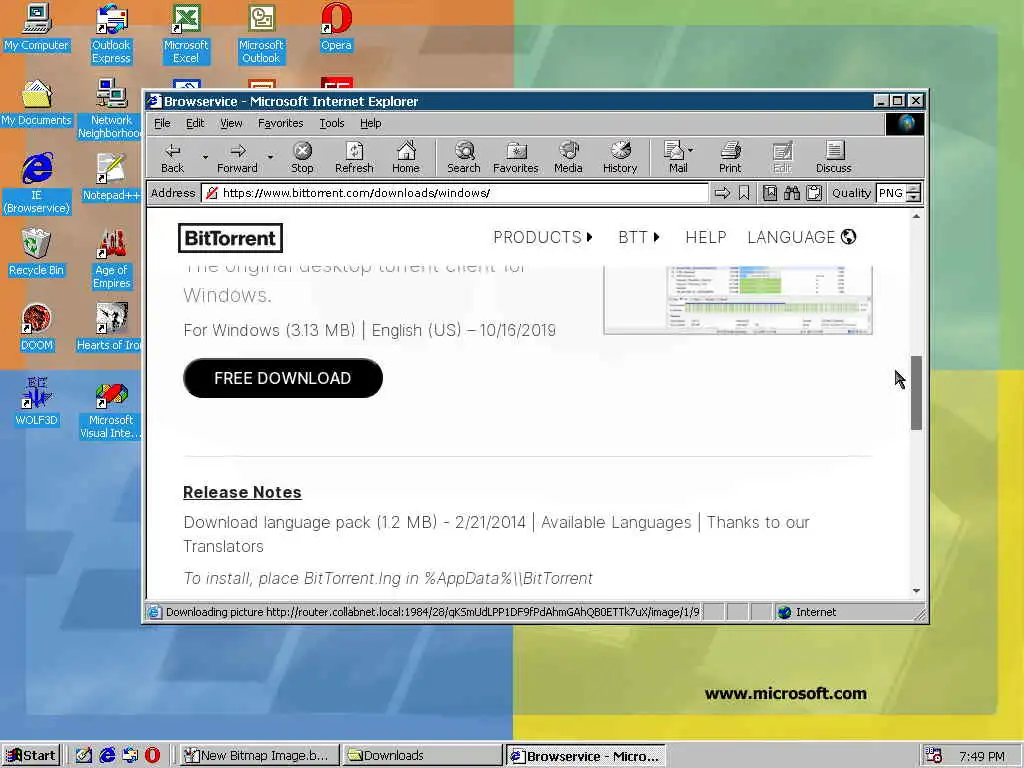1024x768 pixels.
Task: Select the Recycle Bin desktop icon
Action: tap(37, 253)
